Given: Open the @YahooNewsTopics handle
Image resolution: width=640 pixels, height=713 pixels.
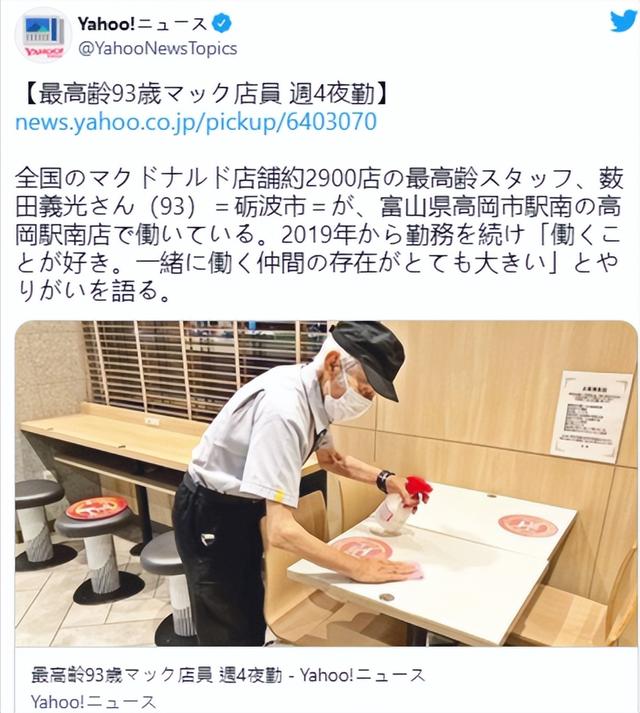Looking at the screenshot, I should pos(157,48).
